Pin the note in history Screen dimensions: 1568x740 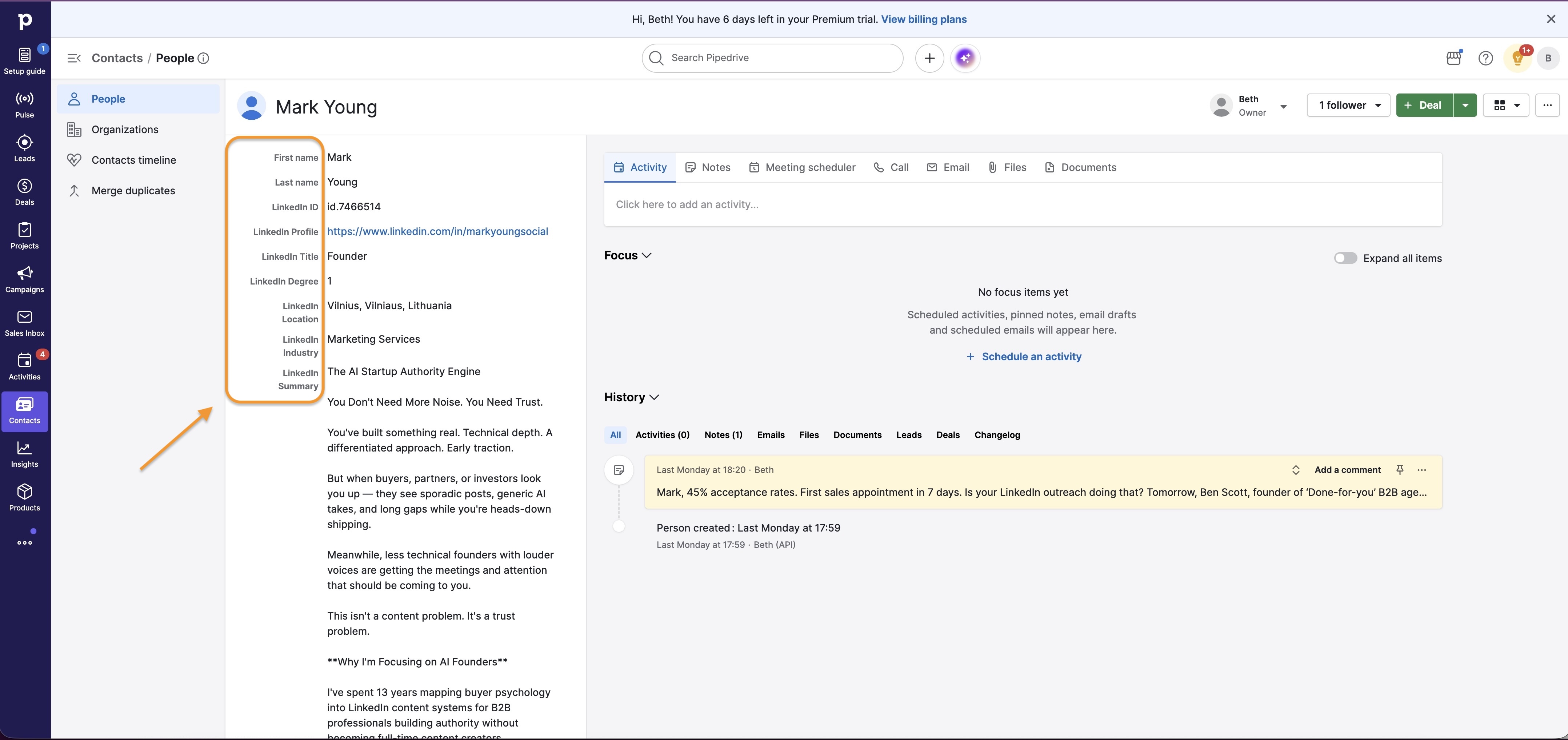[1399, 470]
